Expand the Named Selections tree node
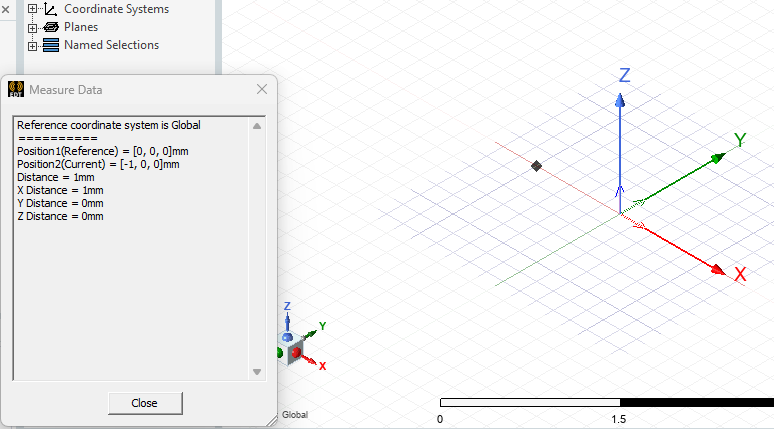774x429 pixels. click(33, 46)
